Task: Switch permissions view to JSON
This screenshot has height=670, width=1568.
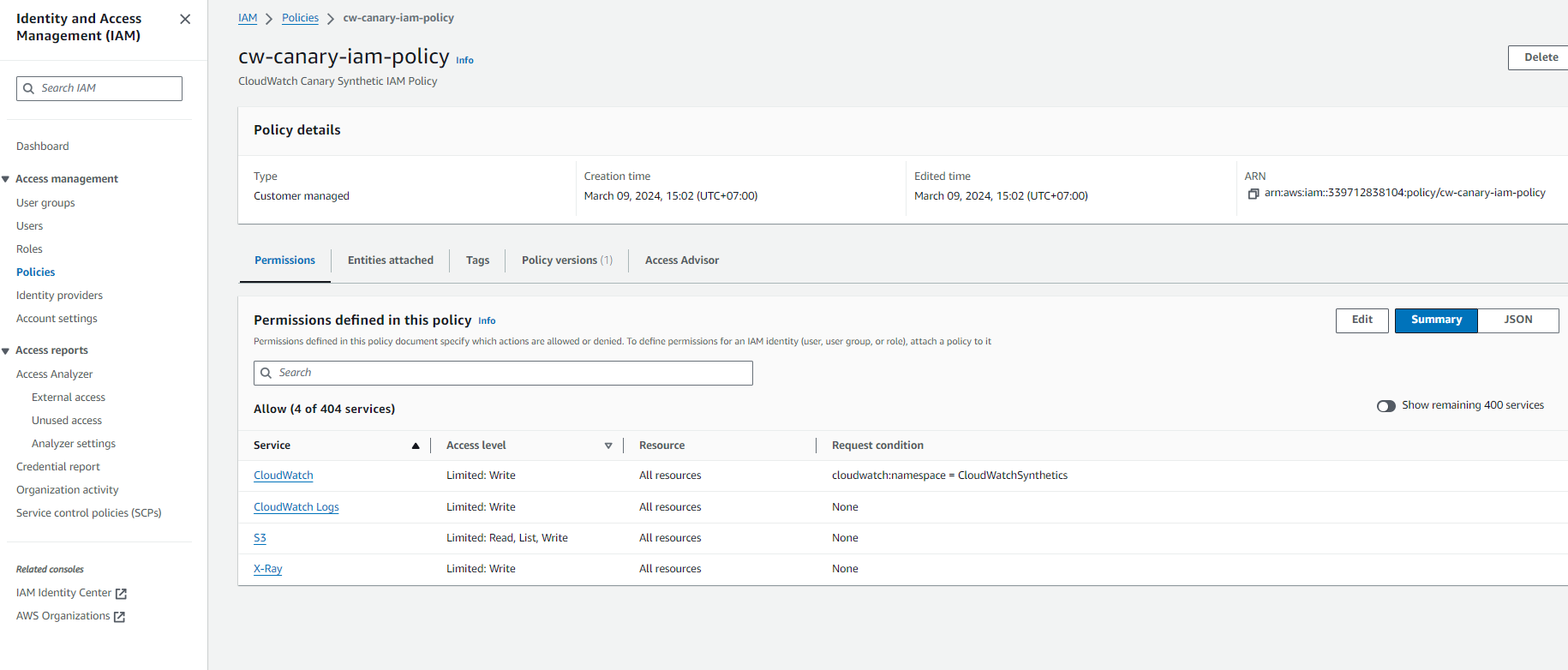Action: click(1517, 320)
